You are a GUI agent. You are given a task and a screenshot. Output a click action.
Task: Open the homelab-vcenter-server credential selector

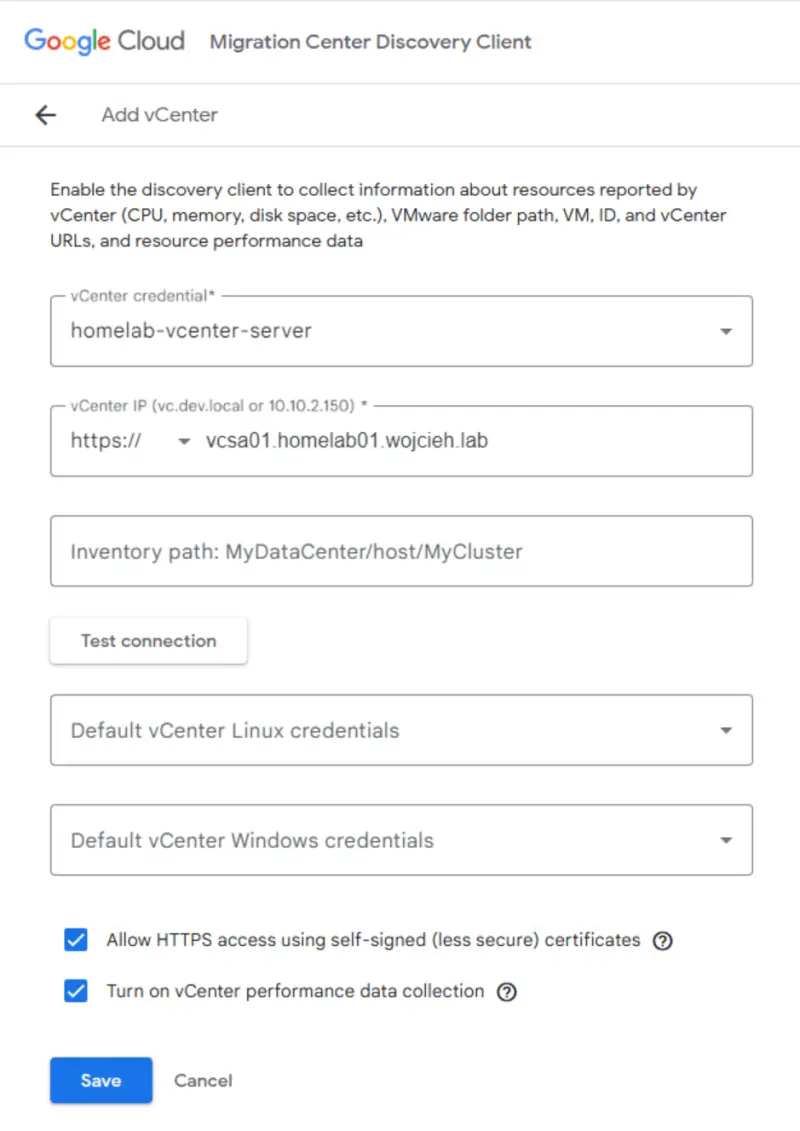click(400, 331)
